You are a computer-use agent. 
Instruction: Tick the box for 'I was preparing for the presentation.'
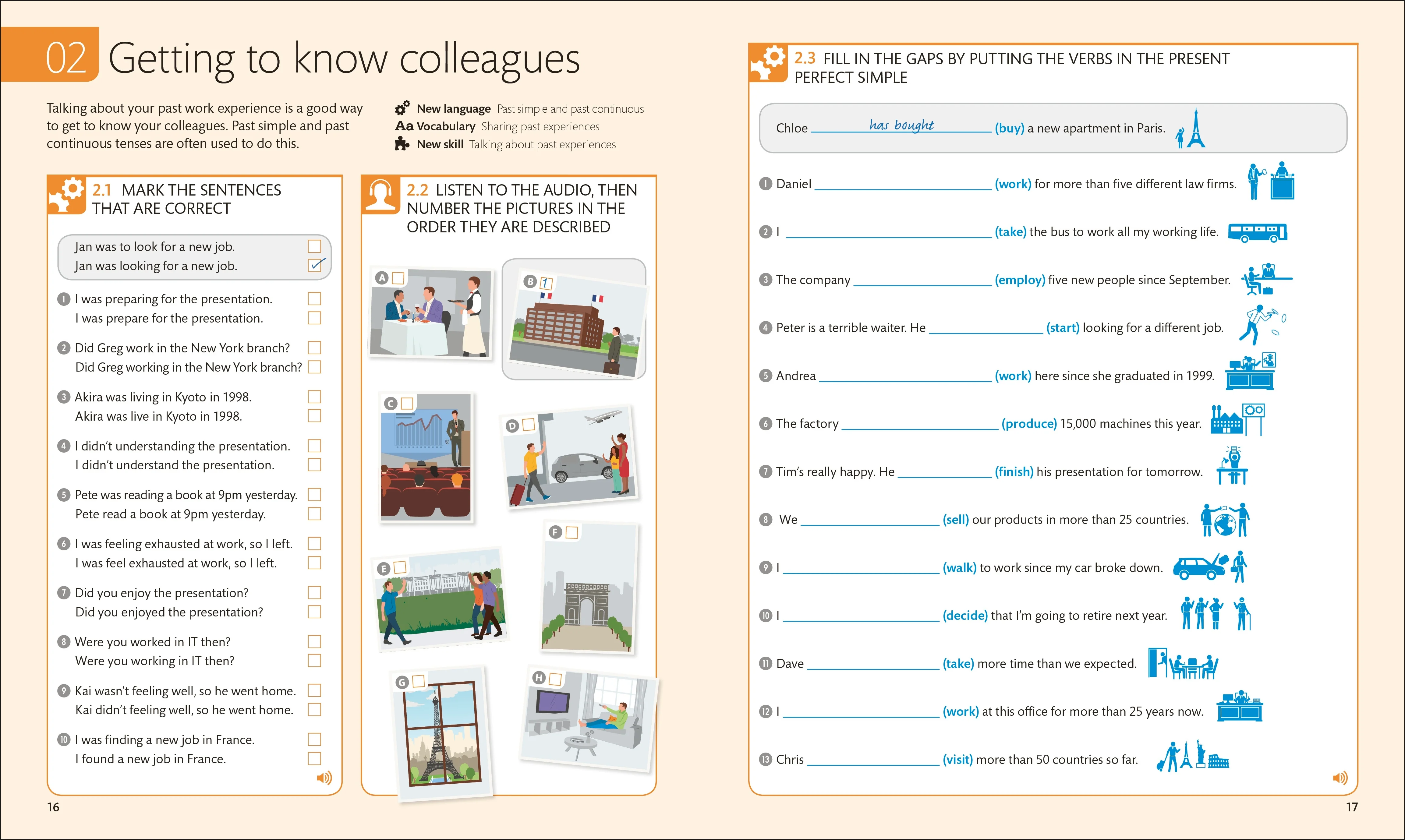[x=314, y=298]
